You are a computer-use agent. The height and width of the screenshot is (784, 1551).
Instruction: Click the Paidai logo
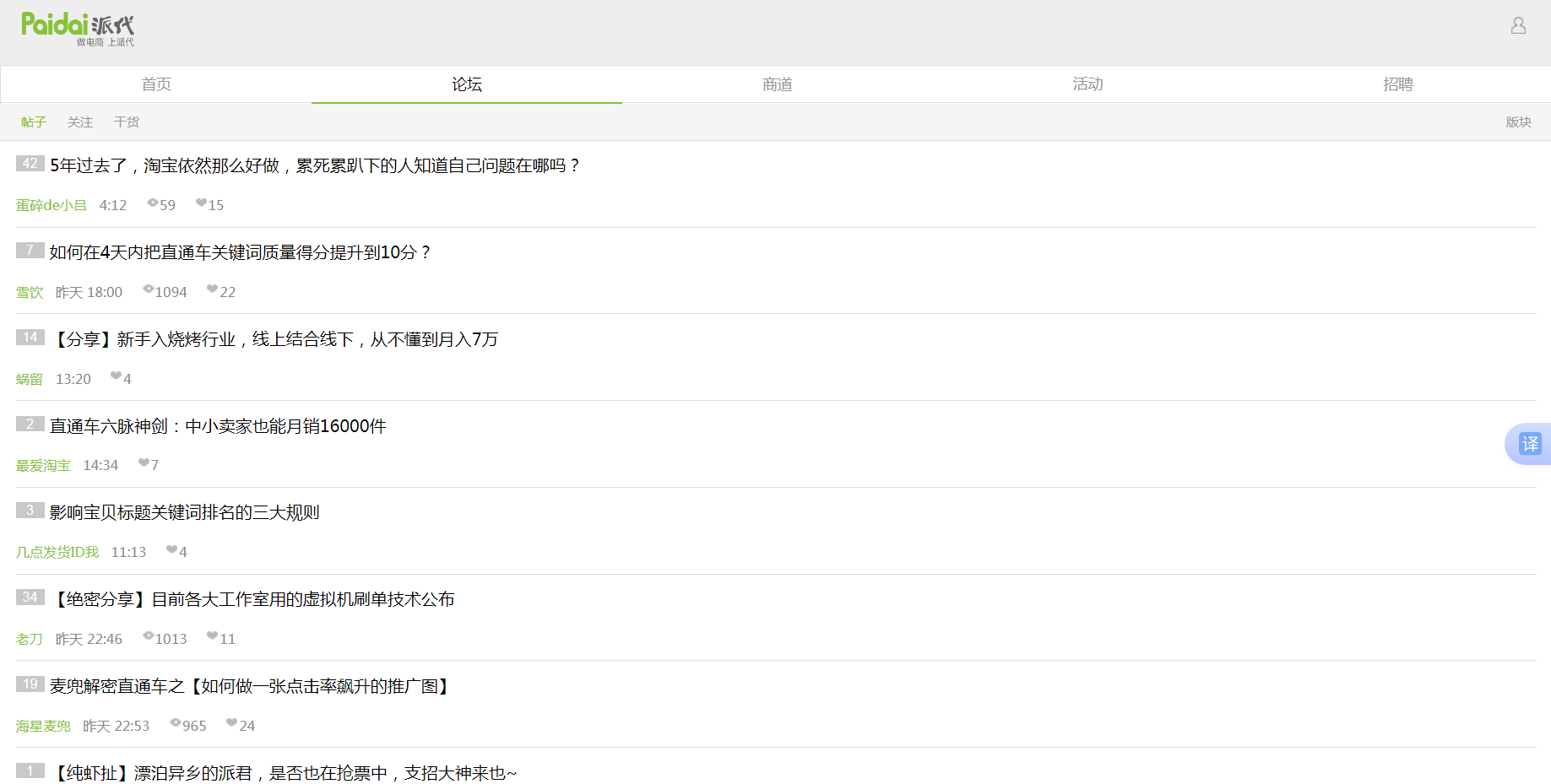[78, 30]
